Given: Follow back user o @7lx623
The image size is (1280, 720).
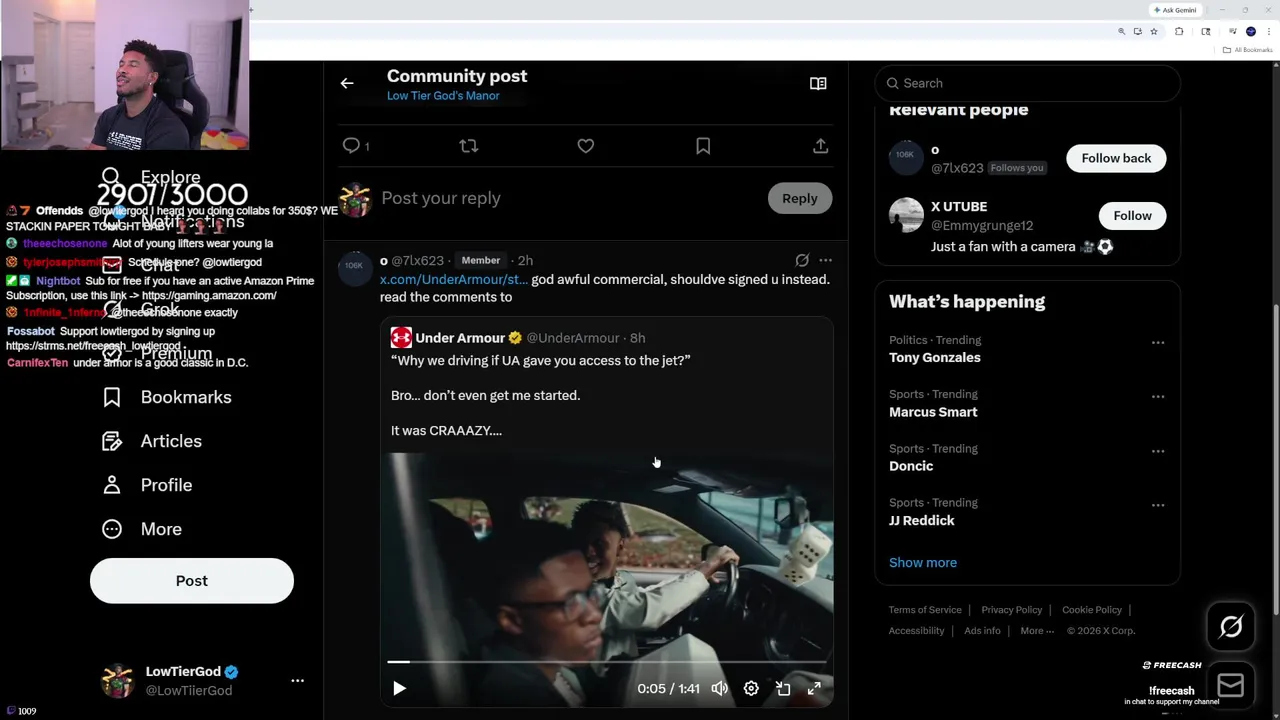Looking at the screenshot, I should 1116,158.
